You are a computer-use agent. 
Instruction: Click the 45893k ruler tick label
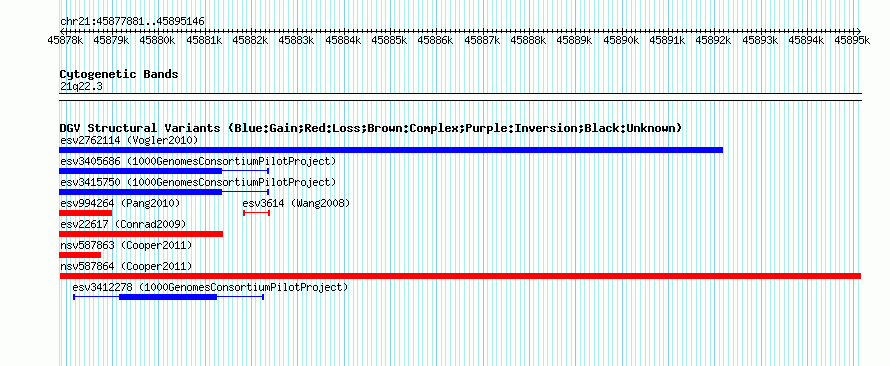click(761, 40)
